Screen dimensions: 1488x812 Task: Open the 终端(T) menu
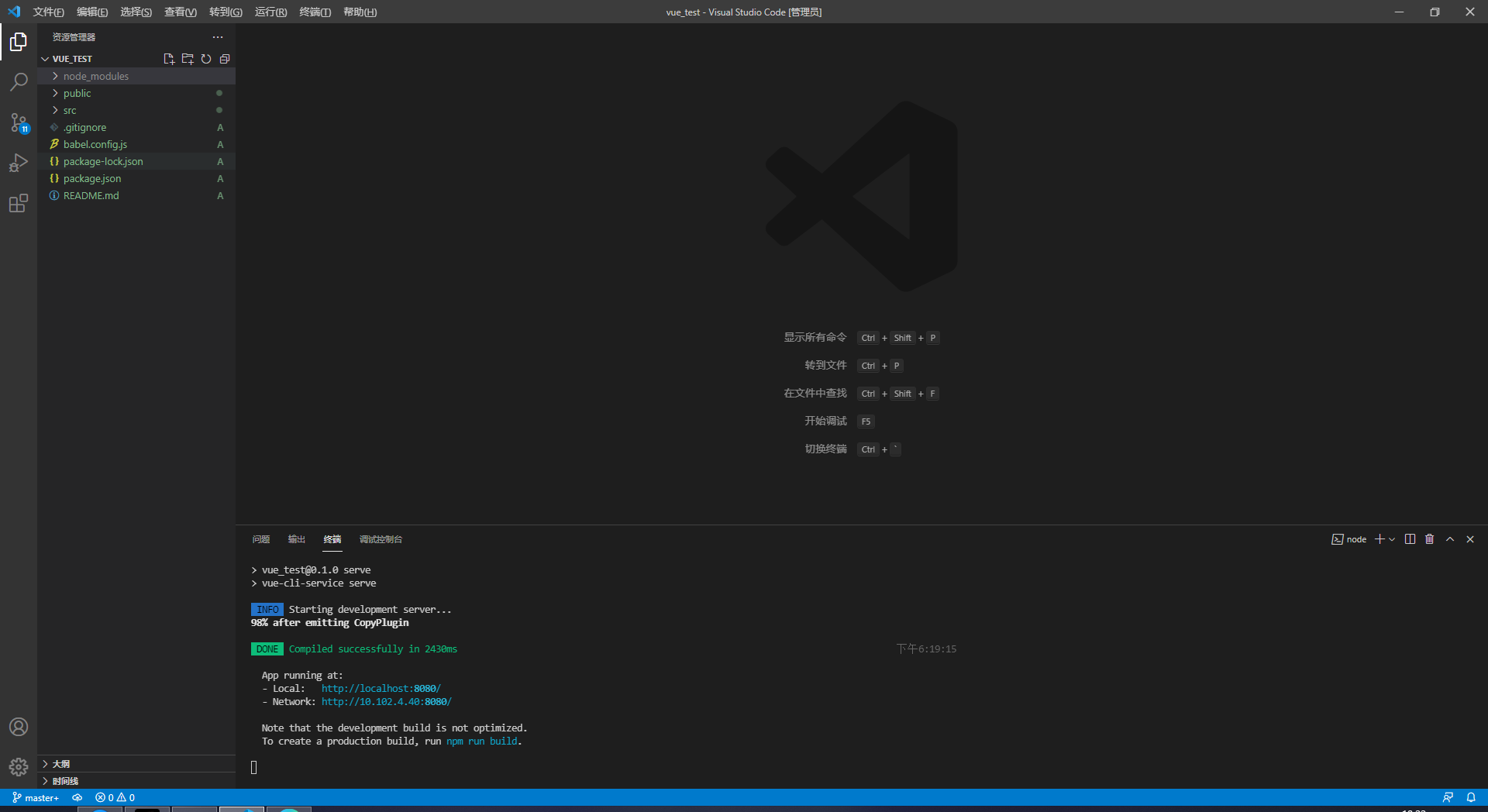click(x=315, y=12)
